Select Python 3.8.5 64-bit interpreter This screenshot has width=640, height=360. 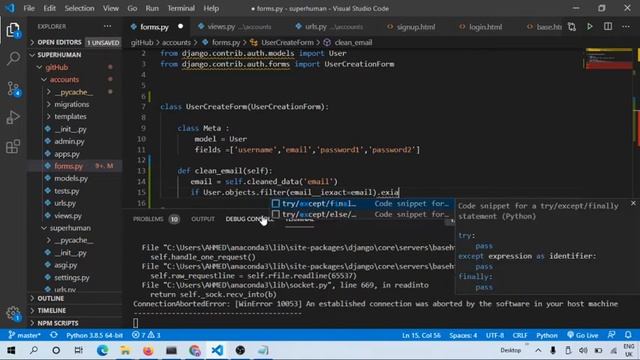point(94,335)
